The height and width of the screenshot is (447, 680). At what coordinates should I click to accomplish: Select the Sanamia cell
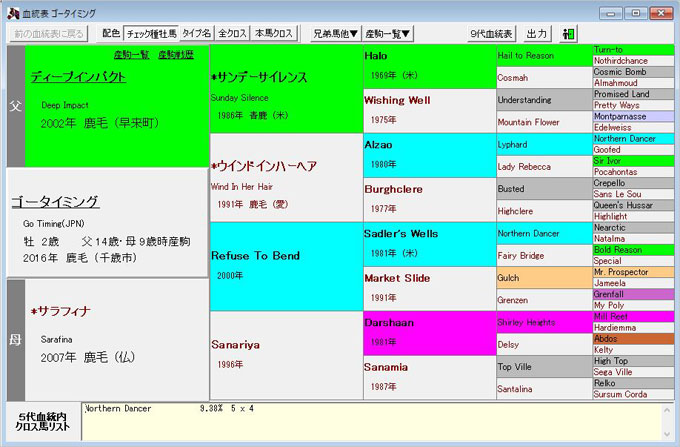pos(430,378)
